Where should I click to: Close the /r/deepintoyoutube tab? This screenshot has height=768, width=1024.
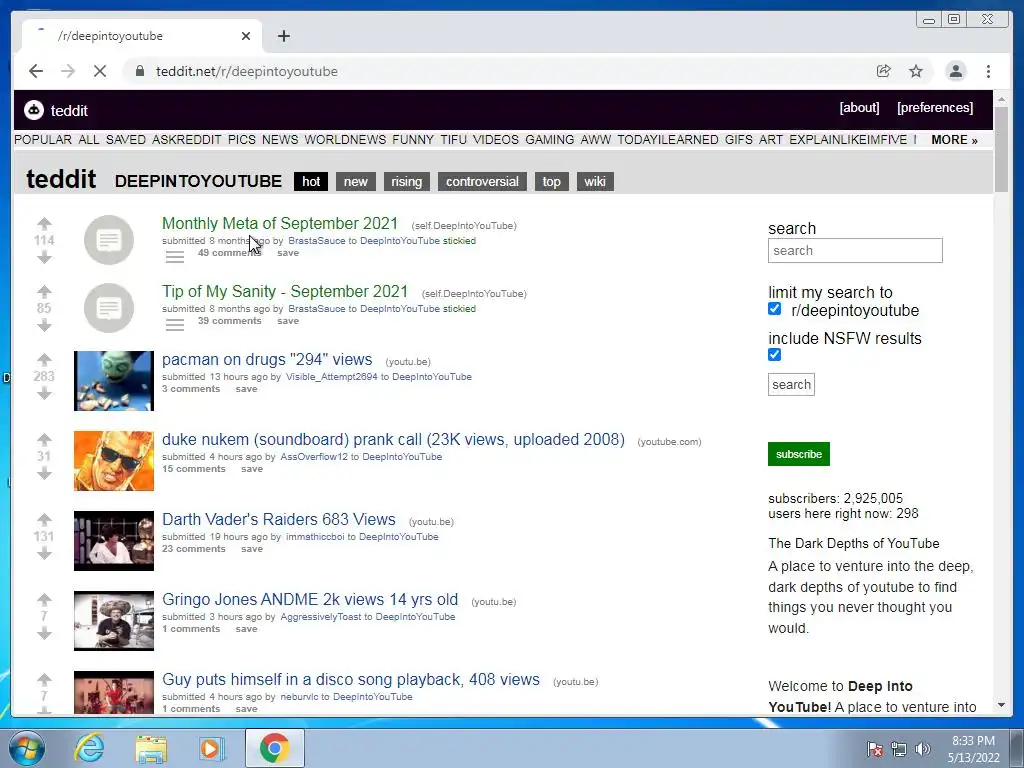click(246, 36)
